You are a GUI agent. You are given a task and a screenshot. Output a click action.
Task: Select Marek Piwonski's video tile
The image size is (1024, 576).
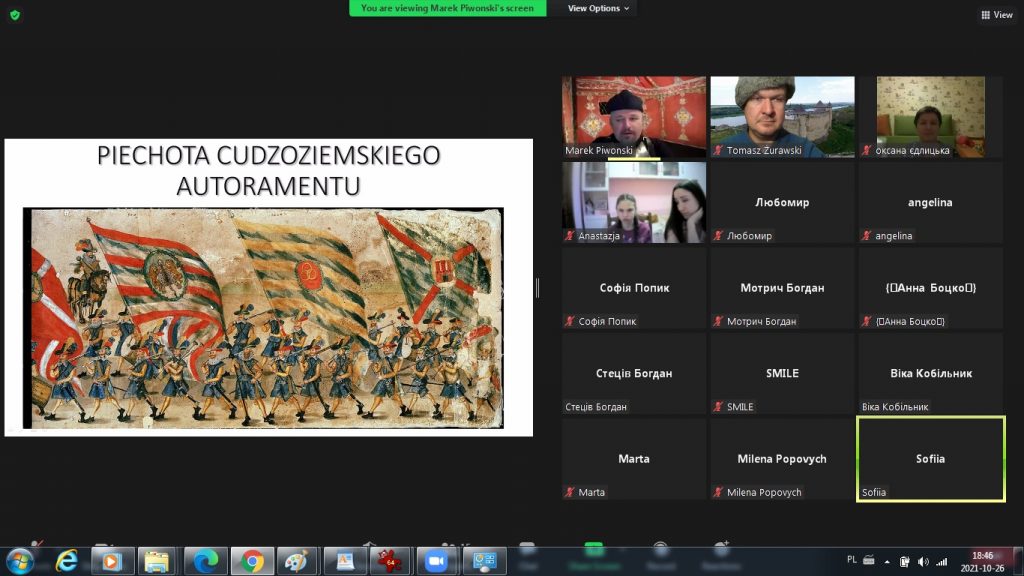[x=634, y=117]
